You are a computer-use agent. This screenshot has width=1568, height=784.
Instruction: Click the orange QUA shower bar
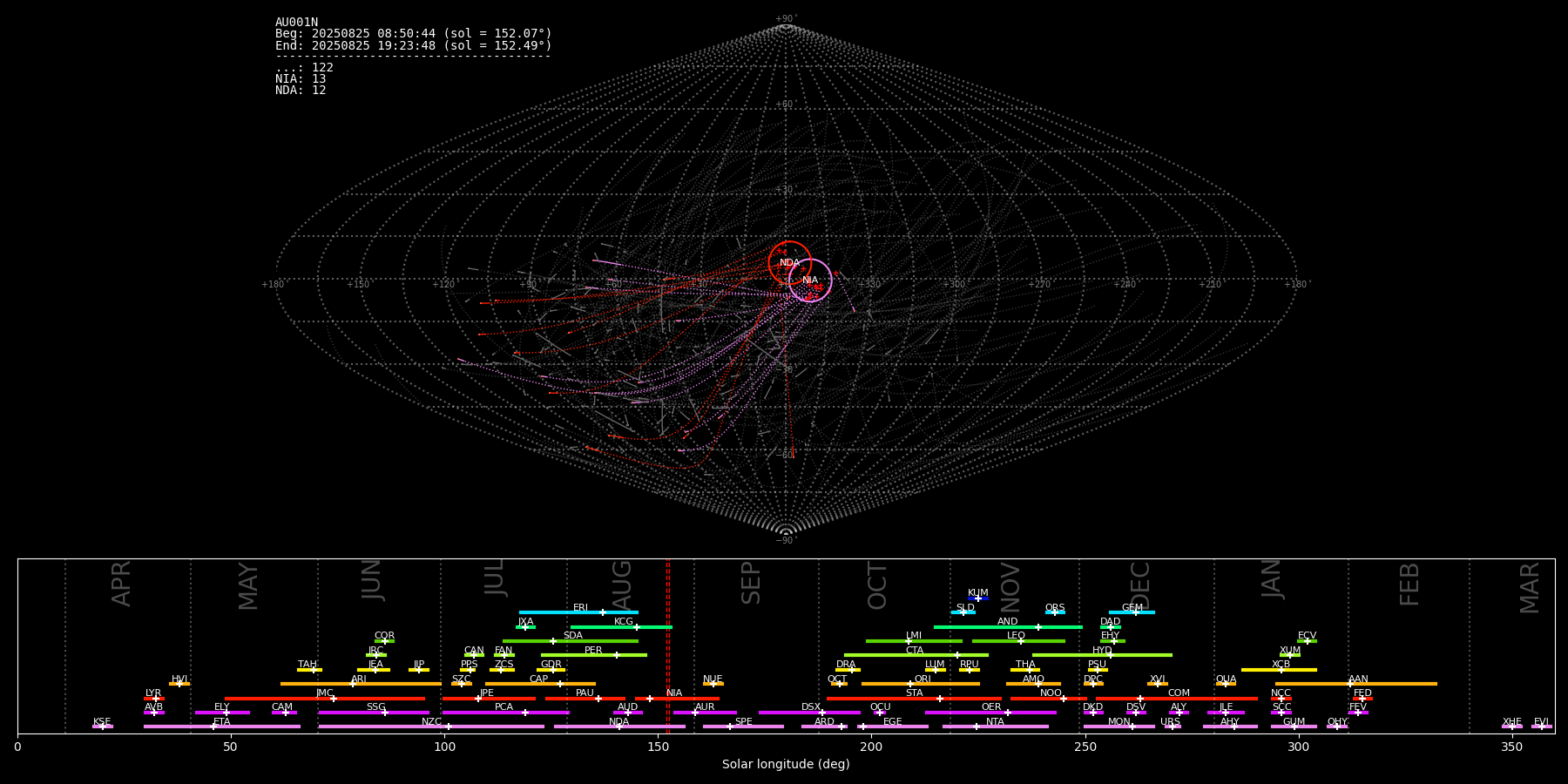click(x=1226, y=684)
